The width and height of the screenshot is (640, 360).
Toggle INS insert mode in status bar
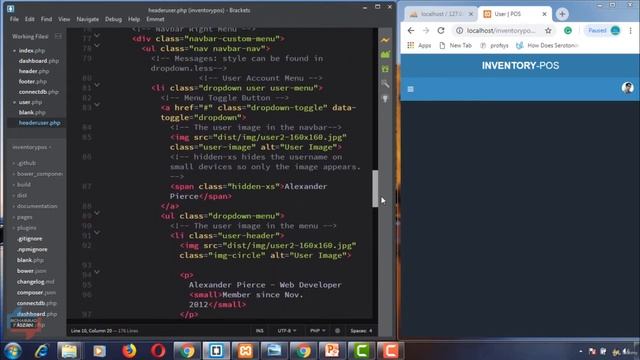click(260, 331)
